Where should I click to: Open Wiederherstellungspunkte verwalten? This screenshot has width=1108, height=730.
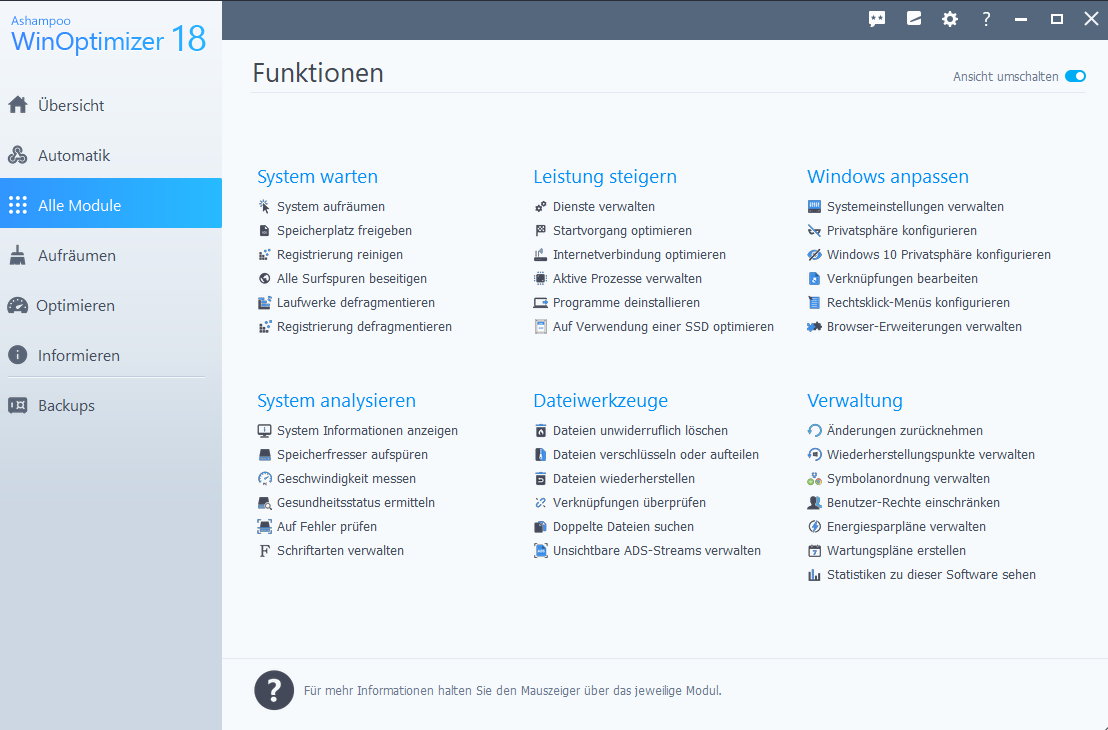[x=930, y=455]
